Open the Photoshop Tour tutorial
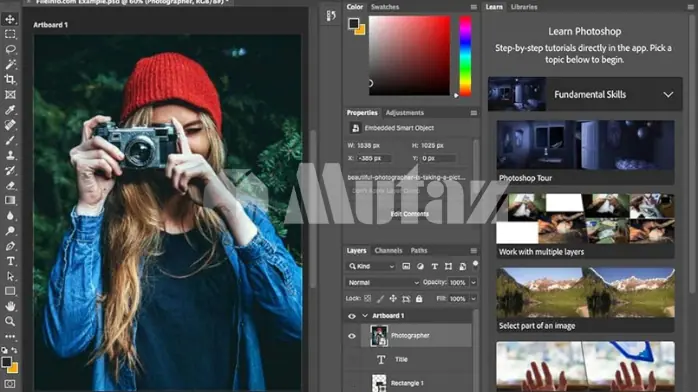The height and width of the screenshot is (392, 698). click(x=585, y=152)
